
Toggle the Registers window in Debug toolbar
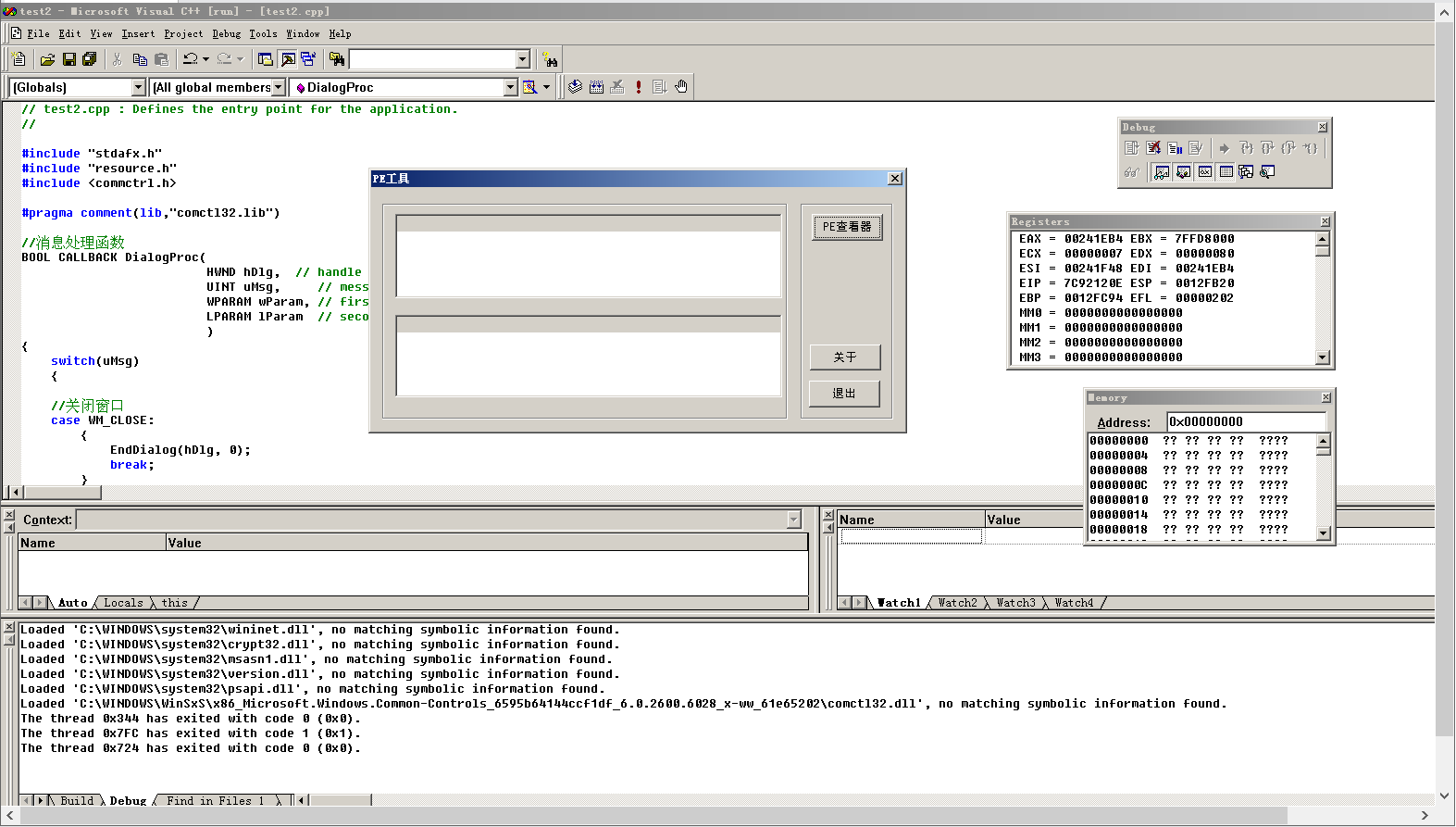[1204, 172]
